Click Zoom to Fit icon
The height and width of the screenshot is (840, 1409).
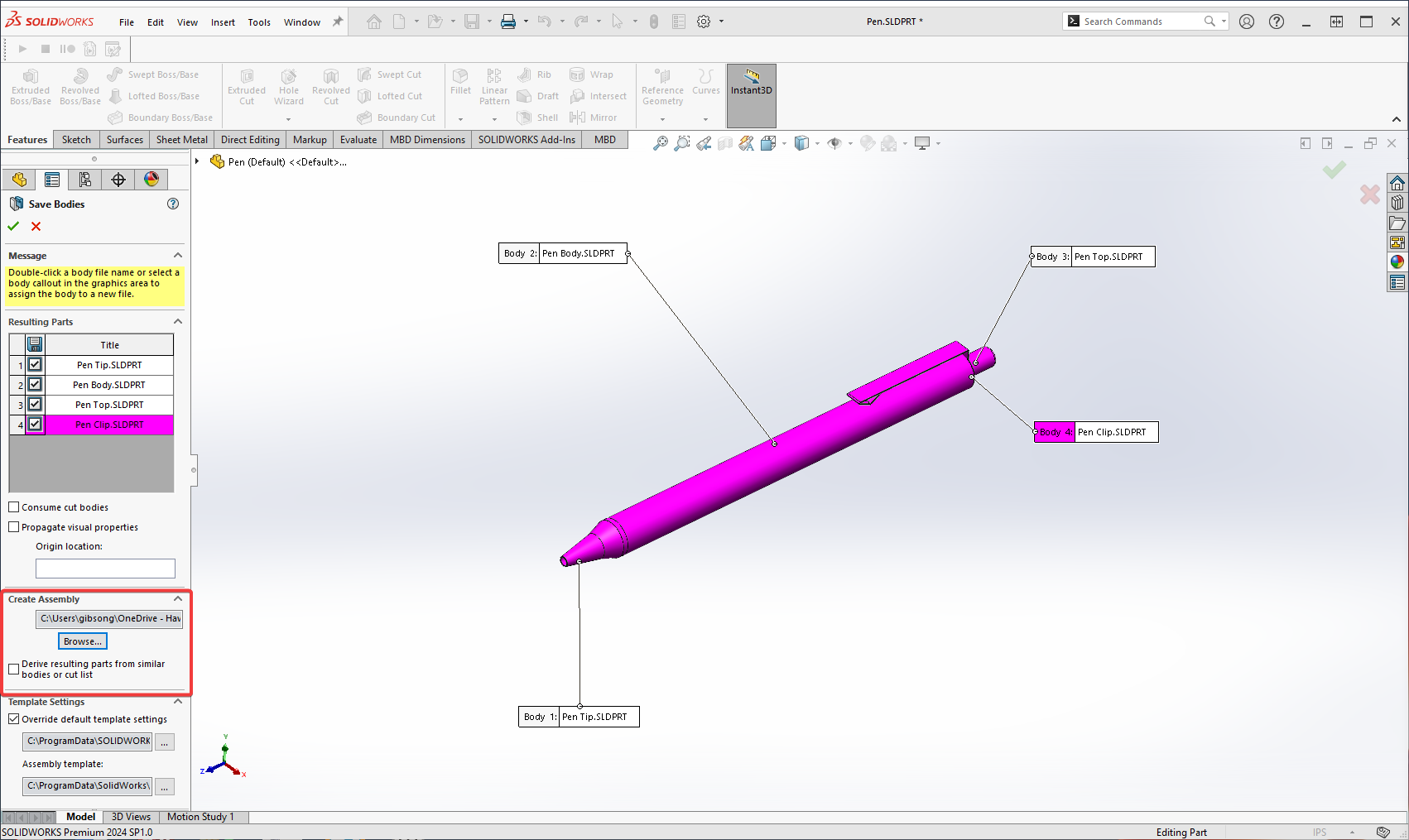click(x=661, y=143)
